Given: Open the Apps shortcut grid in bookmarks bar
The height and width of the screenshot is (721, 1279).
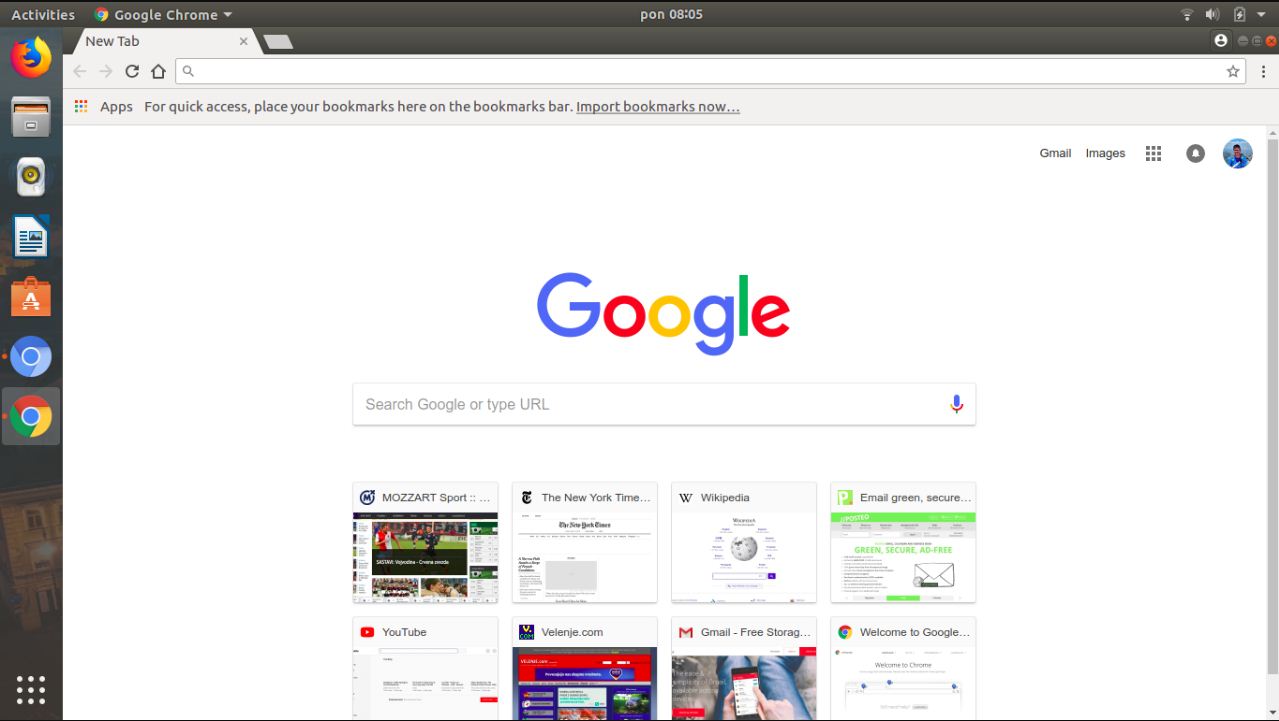Looking at the screenshot, I should [x=82, y=106].
